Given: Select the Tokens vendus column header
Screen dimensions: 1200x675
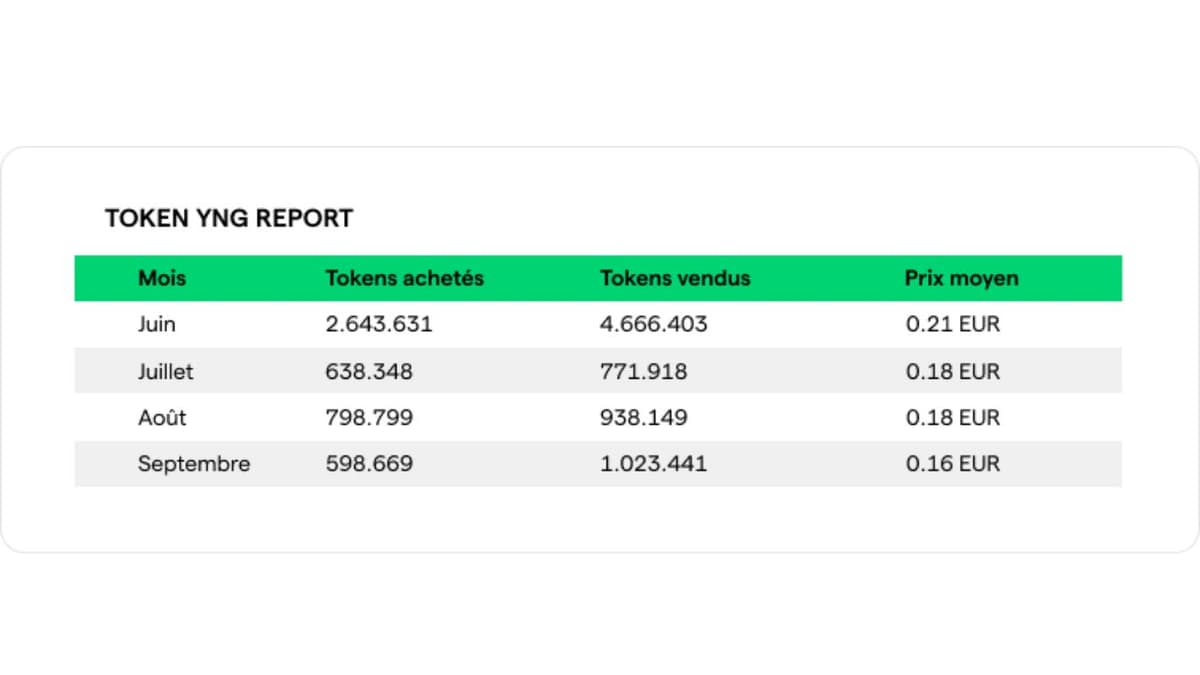Looking at the screenshot, I should click(675, 278).
